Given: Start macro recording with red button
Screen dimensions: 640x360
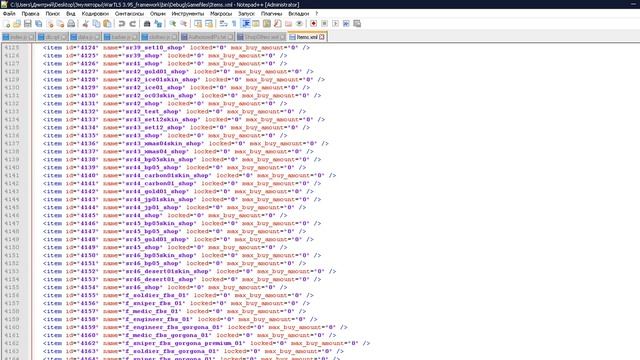Looking at the screenshot, I should tap(313, 24).
